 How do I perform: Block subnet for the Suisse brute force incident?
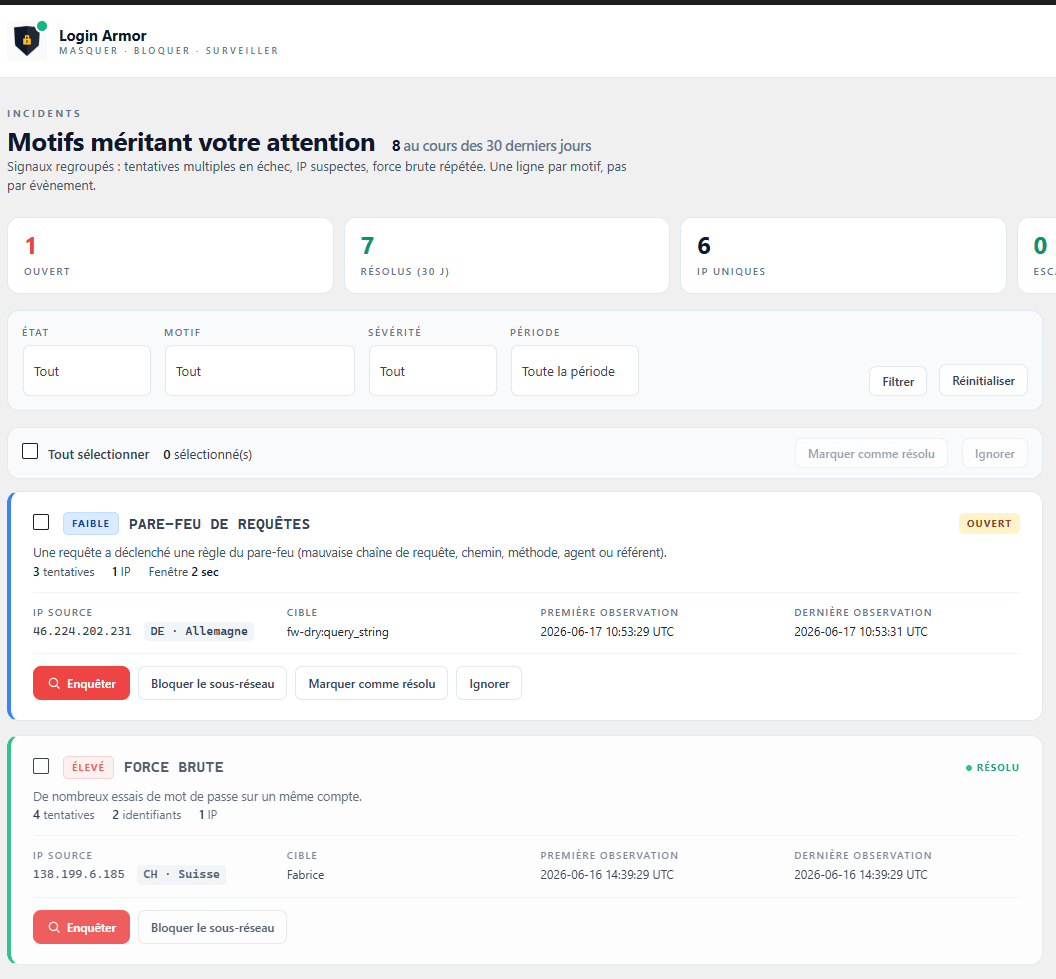pos(213,927)
